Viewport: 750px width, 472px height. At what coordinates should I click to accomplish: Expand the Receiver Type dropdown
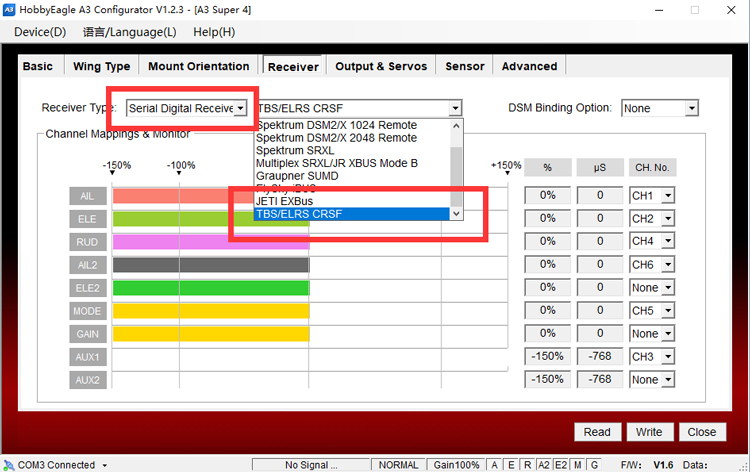click(239, 108)
